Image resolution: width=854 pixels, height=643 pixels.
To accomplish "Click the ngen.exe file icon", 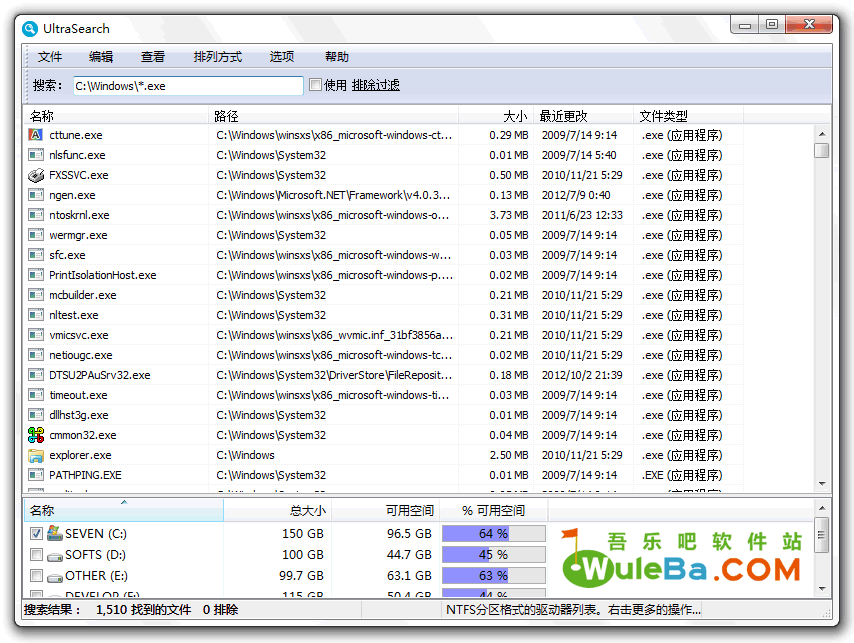I will point(36,195).
